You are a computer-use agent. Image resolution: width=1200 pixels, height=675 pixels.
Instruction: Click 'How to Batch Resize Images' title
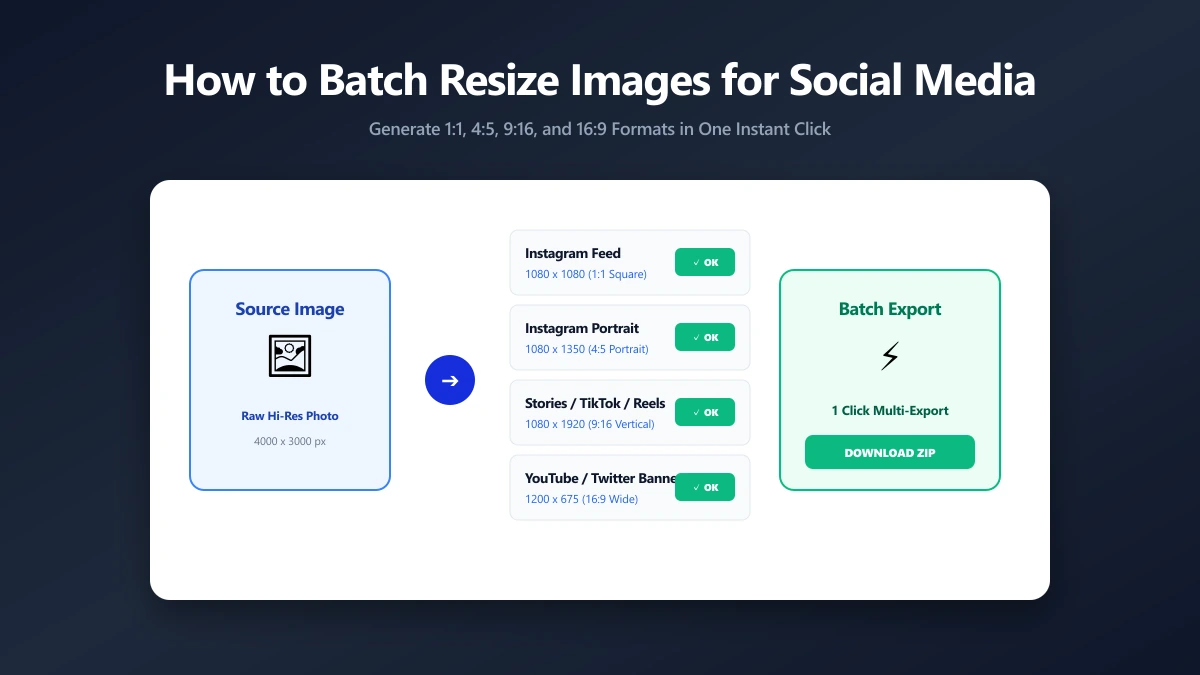click(x=600, y=80)
